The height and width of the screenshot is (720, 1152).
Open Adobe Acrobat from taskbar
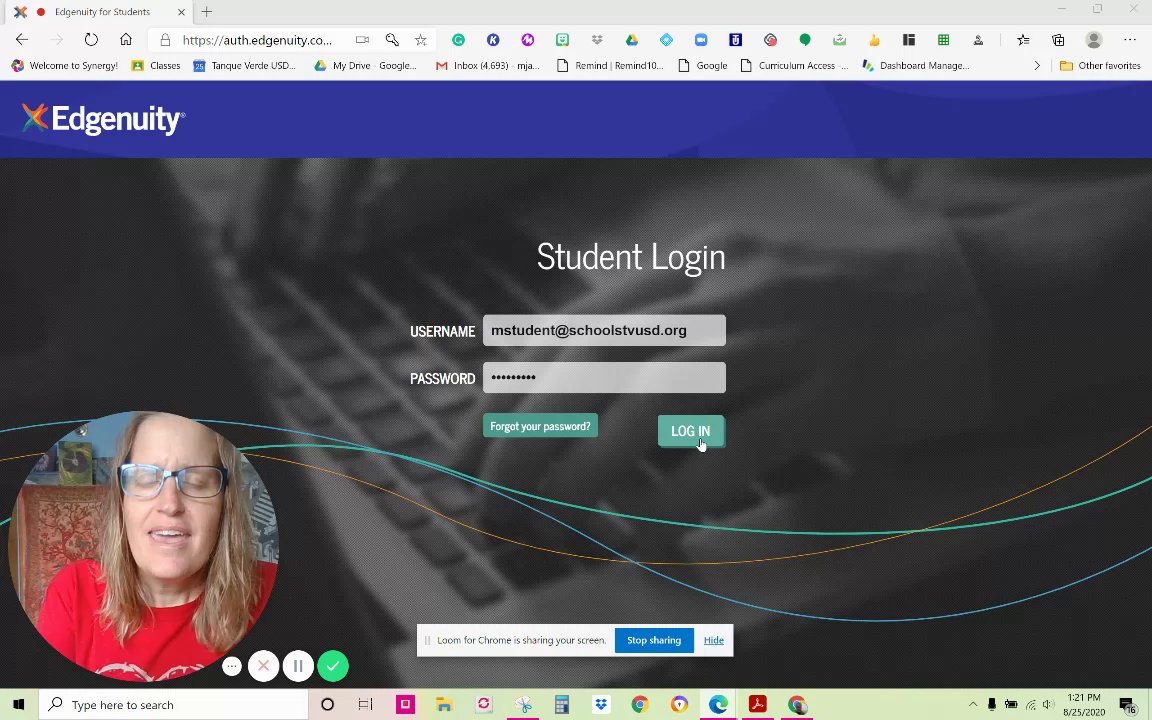(x=757, y=705)
